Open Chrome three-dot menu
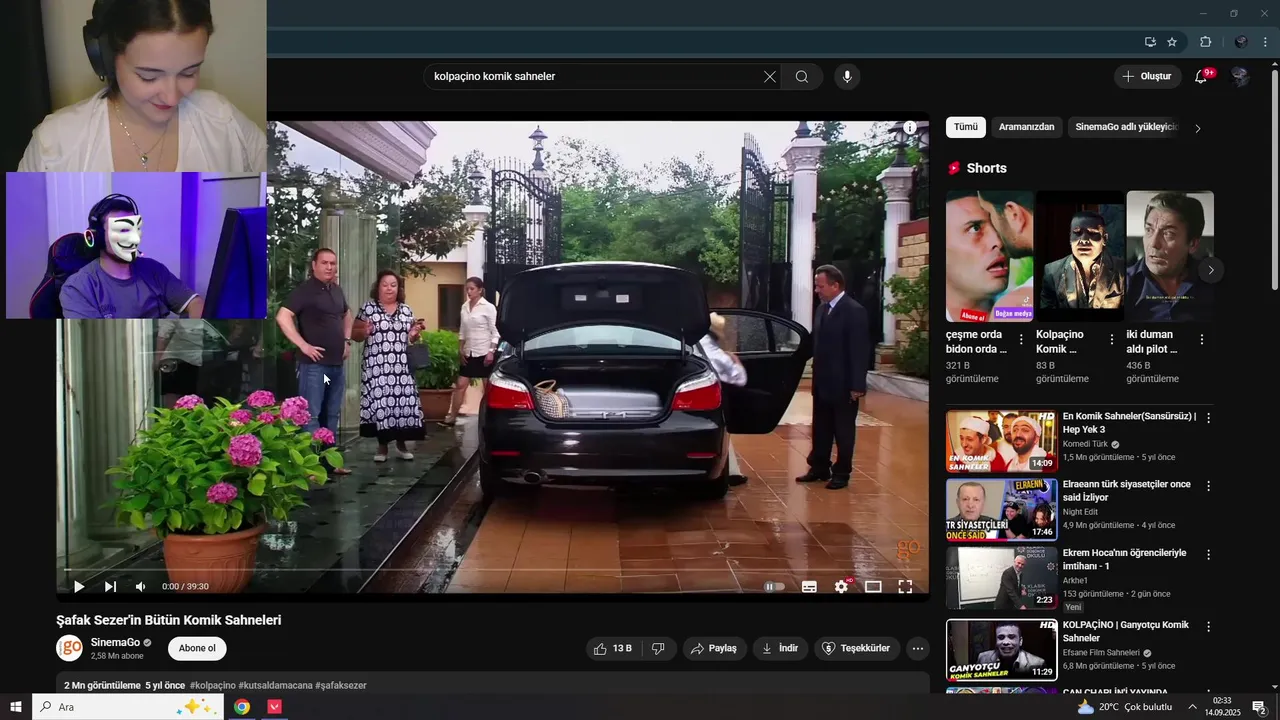 (1266, 42)
